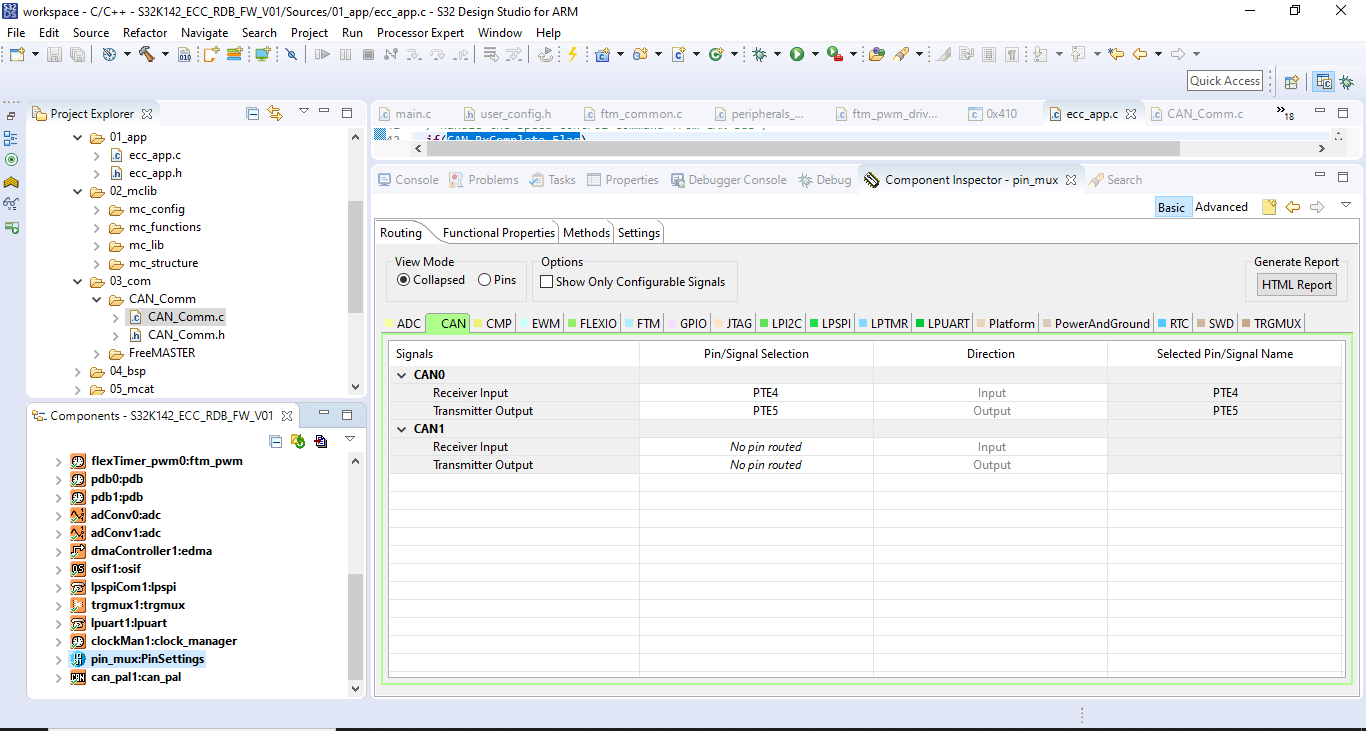Collapse all in Project Explorer
Image resolution: width=1366 pixels, height=731 pixels.
[253, 113]
